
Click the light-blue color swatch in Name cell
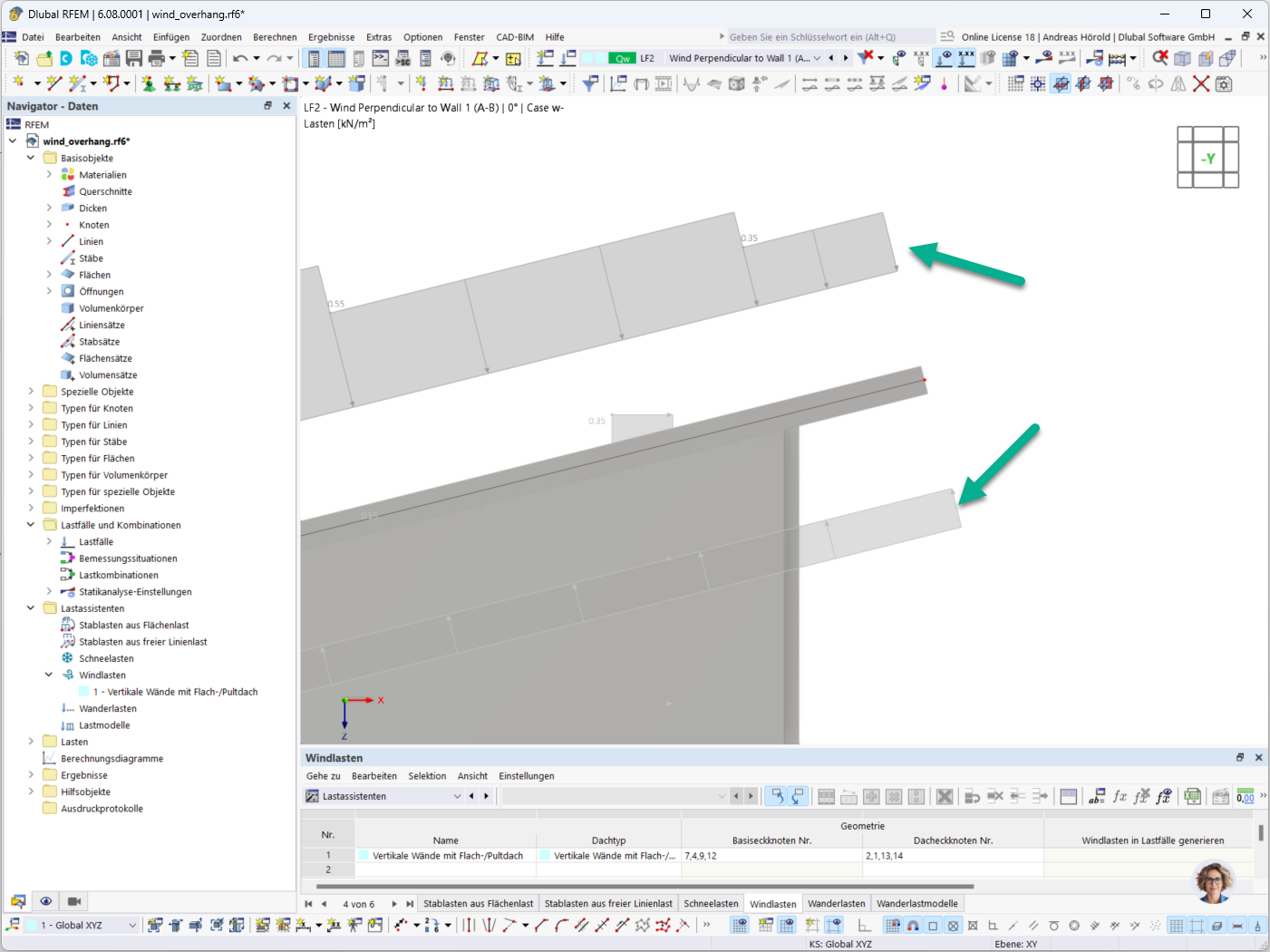pos(364,855)
